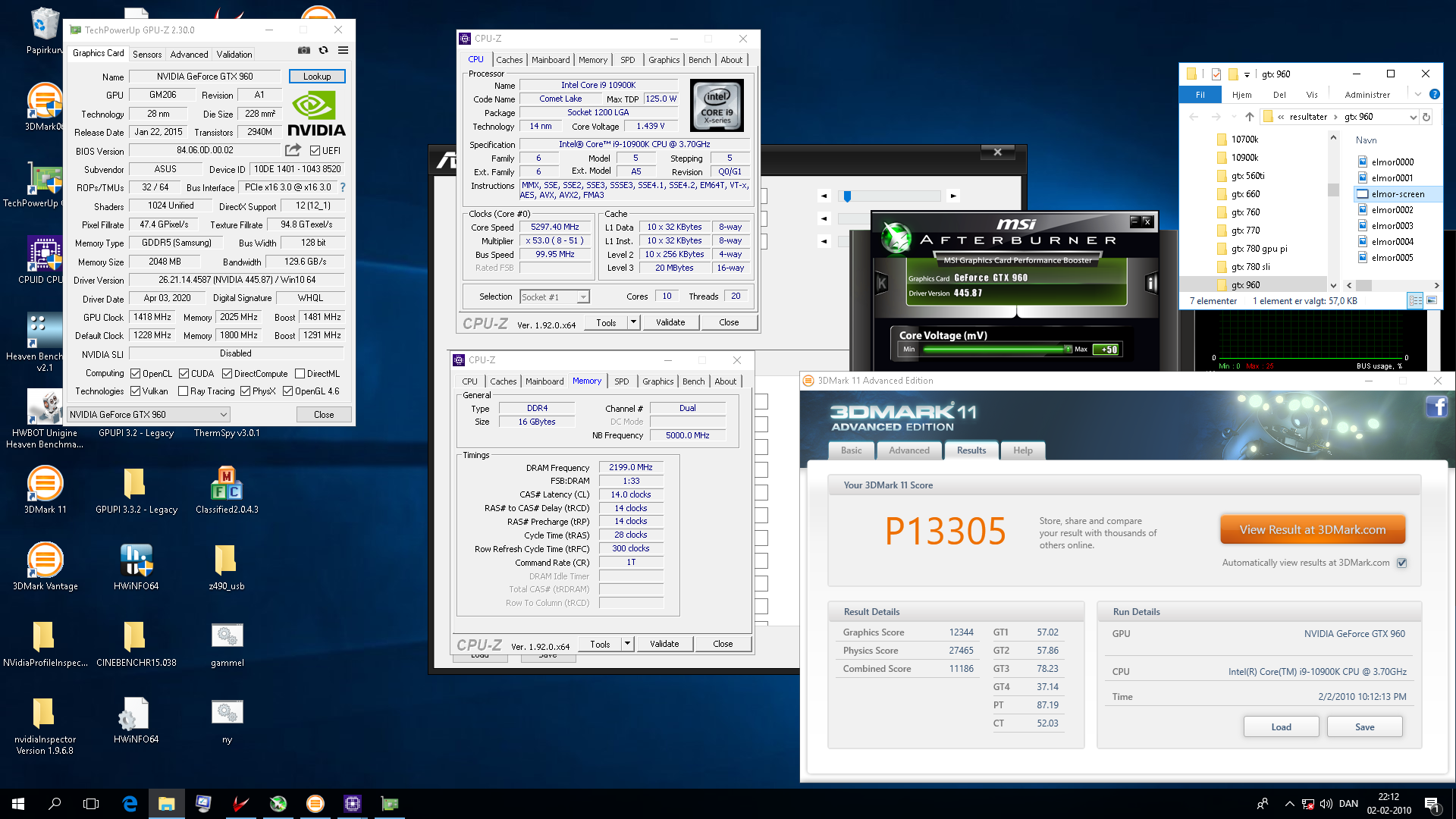Expand Explorer address bar dropdown
This screenshot has width=1456, height=819.
click(x=1413, y=117)
